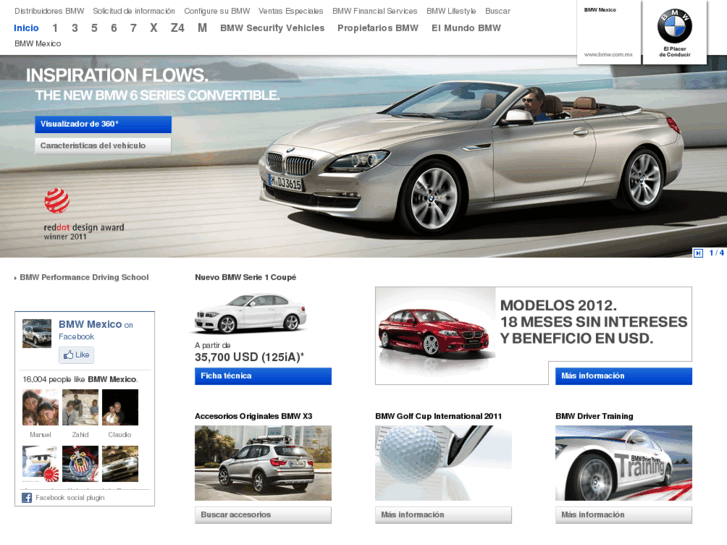Open Zahid's Facebook profile photo
Screen dimensions: 727x545
80,407
